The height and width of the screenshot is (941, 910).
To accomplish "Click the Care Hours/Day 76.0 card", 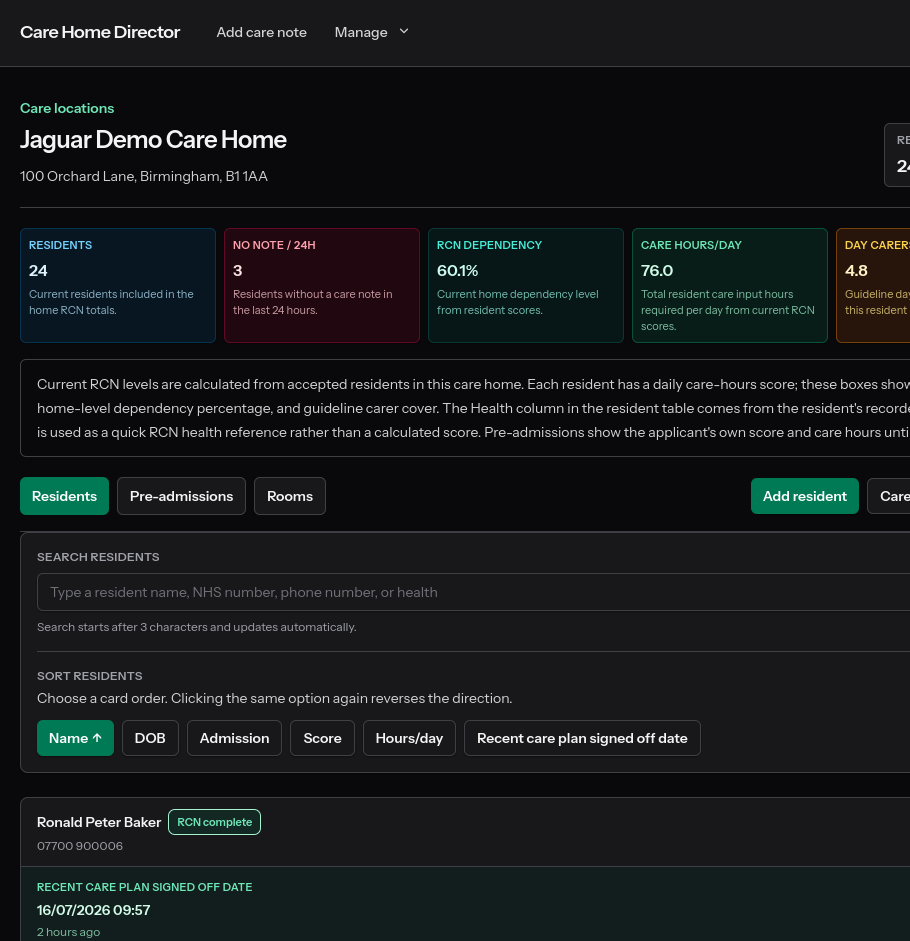I will point(730,286).
